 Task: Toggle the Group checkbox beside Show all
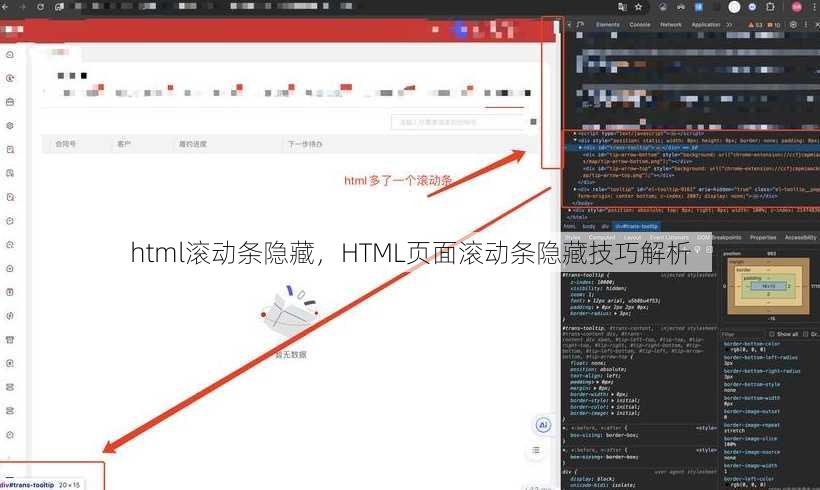805,334
